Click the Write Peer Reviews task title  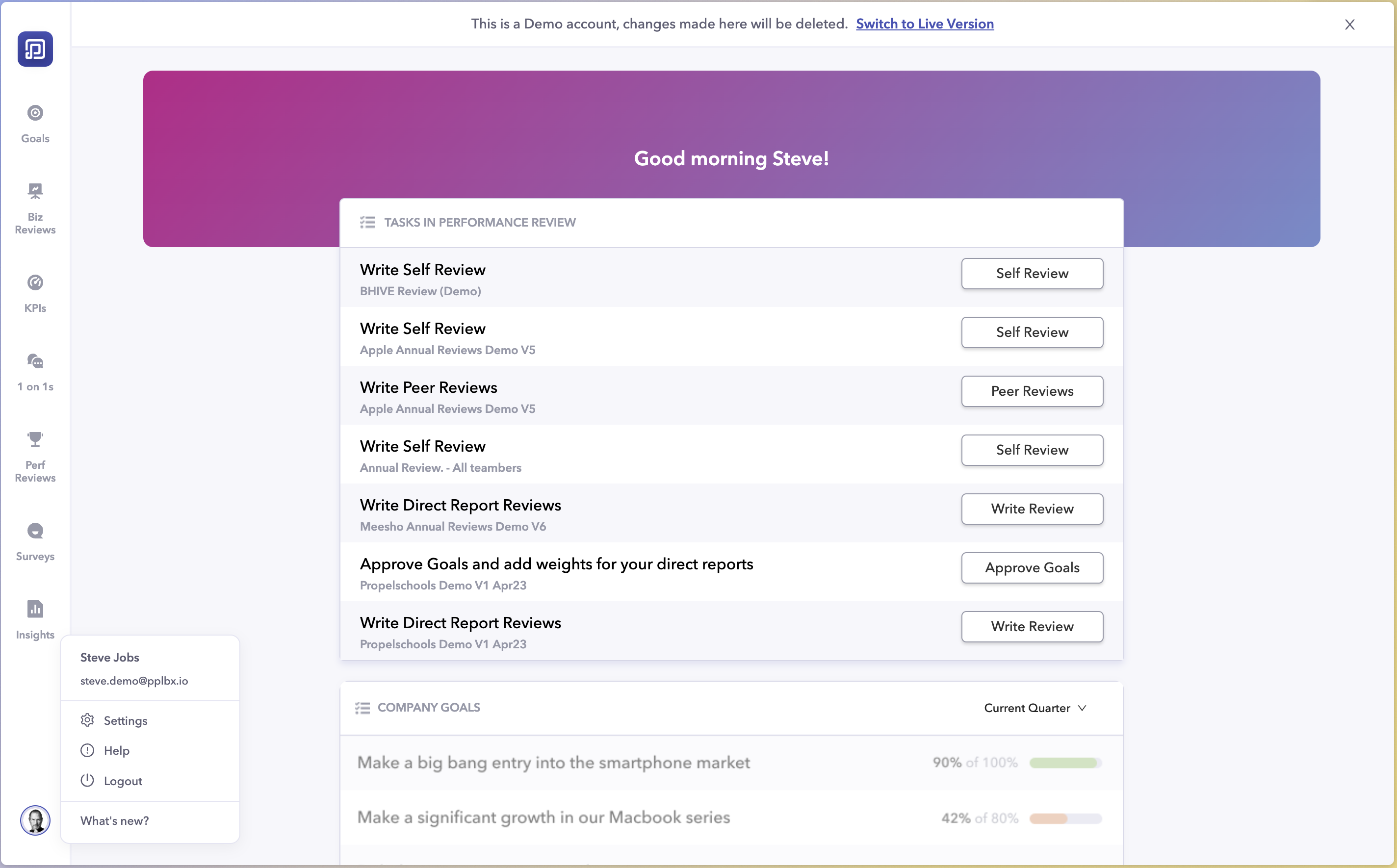pyautogui.click(x=428, y=387)
